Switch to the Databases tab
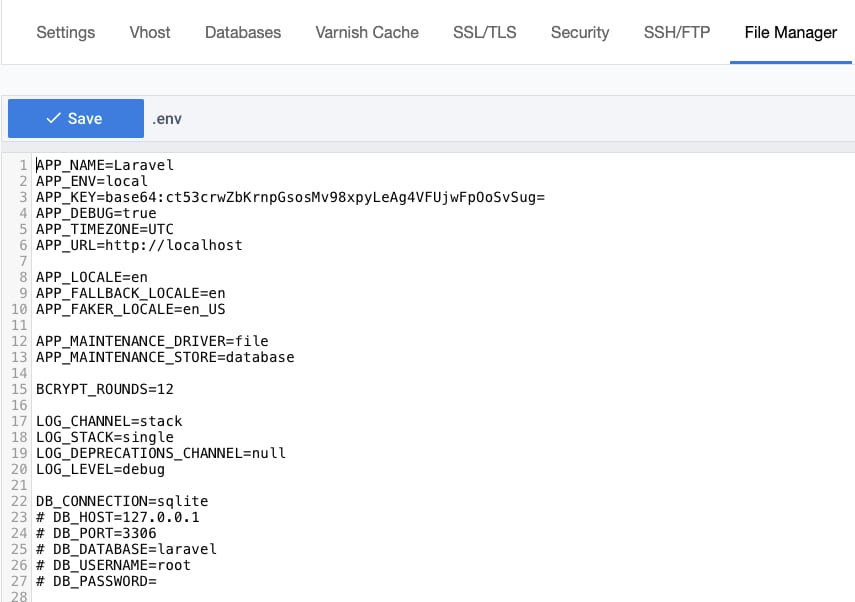This screenshot has width=855, height=602. point(242,32)
